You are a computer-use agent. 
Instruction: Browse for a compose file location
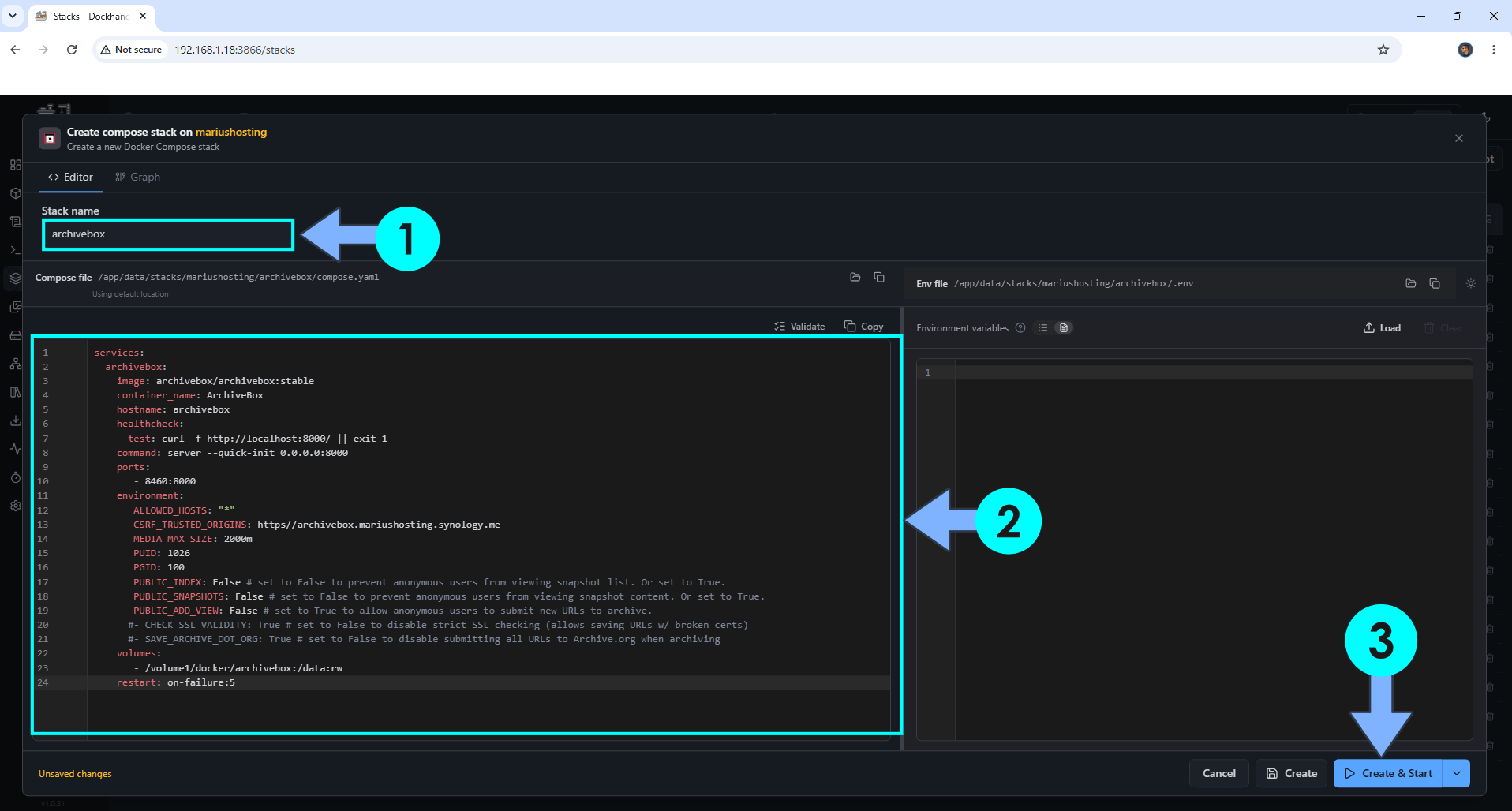point(855,277)
